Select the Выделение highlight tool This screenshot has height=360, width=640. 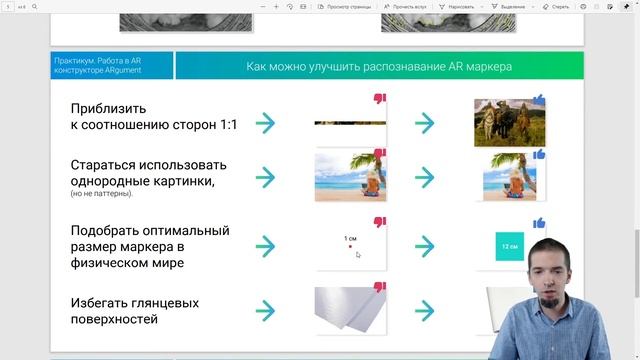508,7
